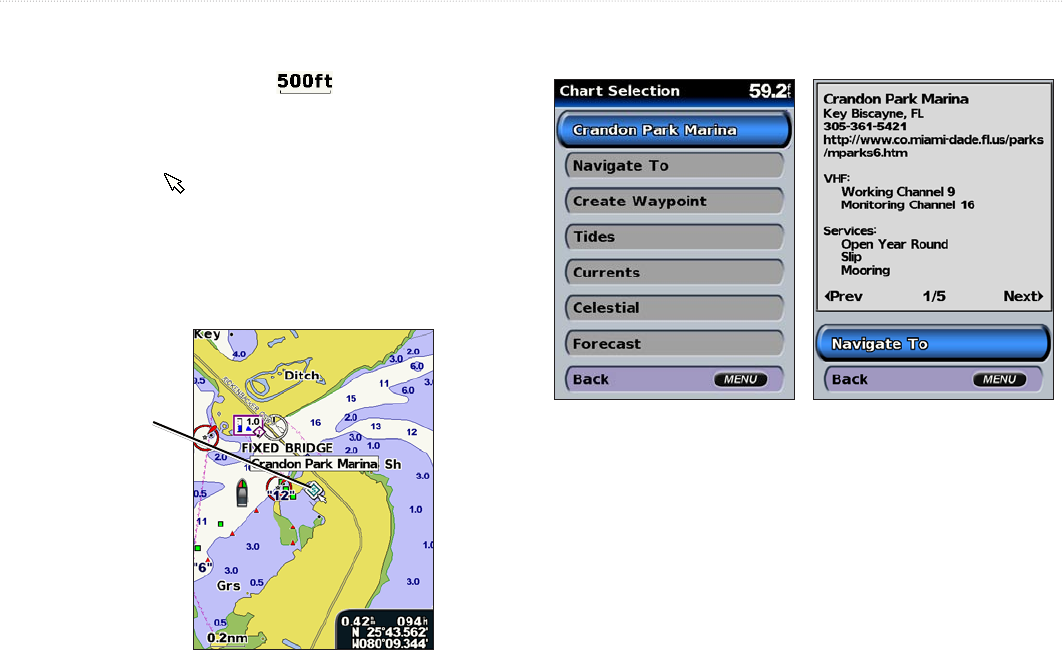Image resolution: width=1063 pixels, height=650 pixels.
Task: Select Create Waypoint option
Action: coord(674,201)
